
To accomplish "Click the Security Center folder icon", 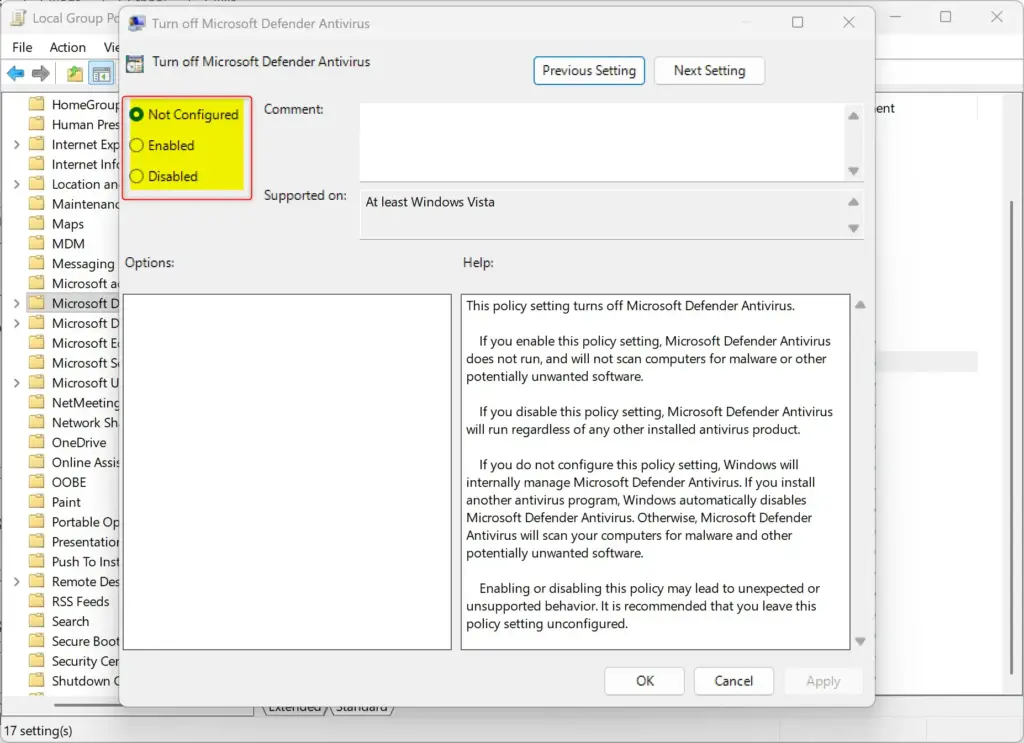I will click(x=37, y=661).
